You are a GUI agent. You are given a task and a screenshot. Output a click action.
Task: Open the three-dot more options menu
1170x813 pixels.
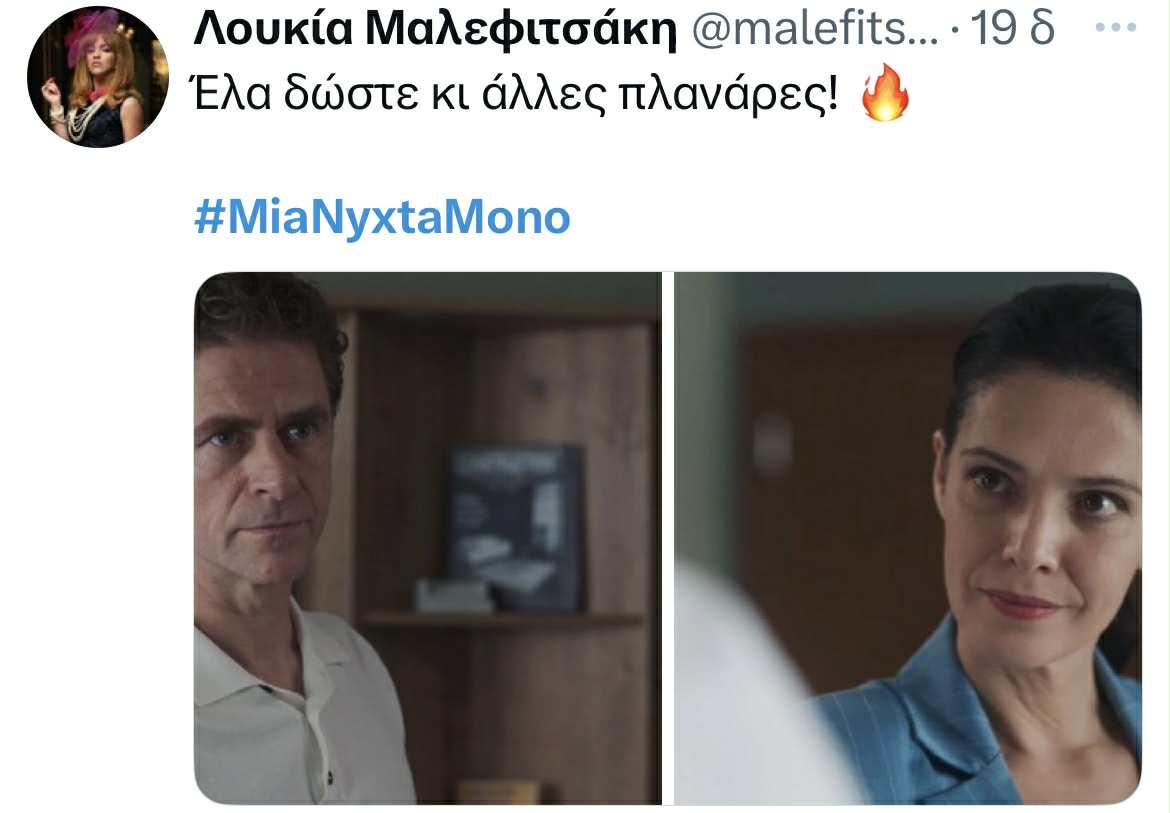[x=1116, y=28]
